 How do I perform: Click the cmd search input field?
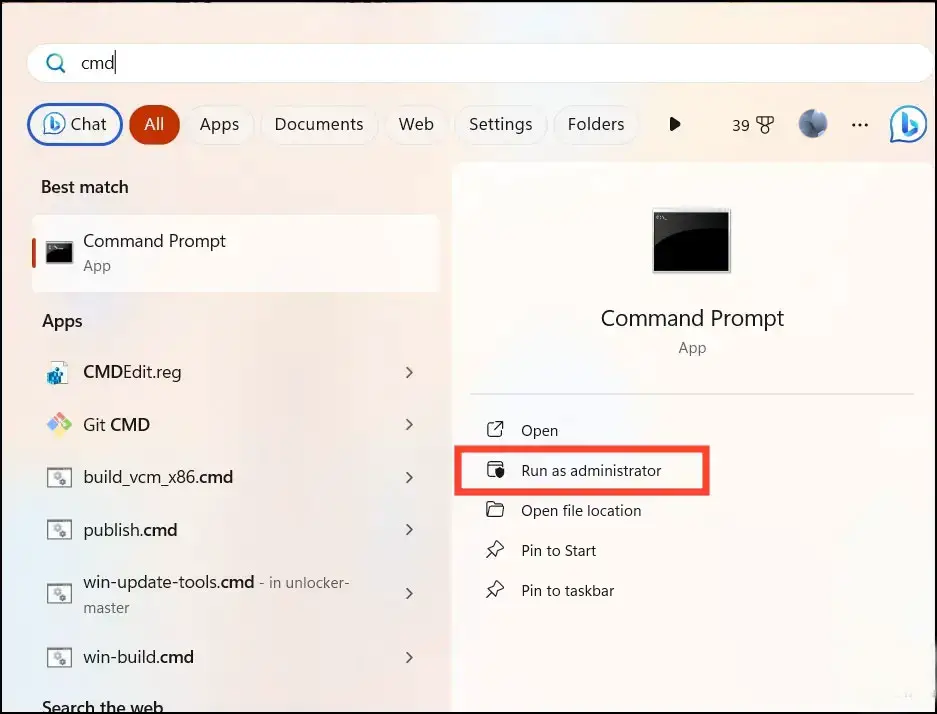click(480, 63)
